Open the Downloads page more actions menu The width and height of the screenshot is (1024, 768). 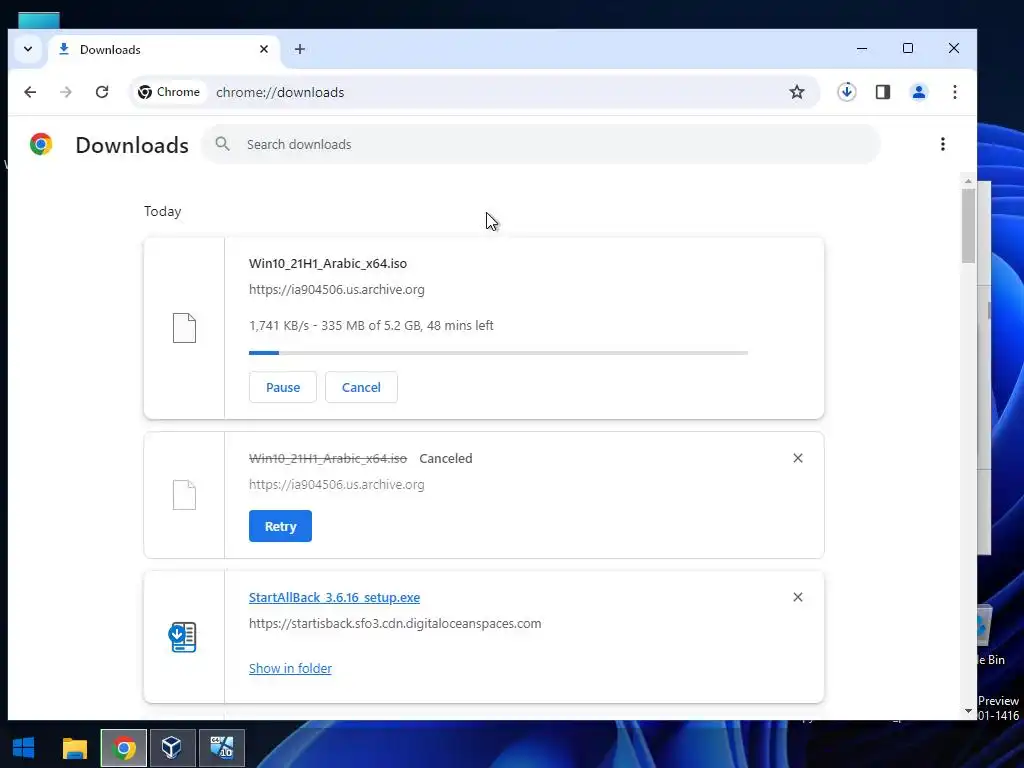click(x=942, y=144)
